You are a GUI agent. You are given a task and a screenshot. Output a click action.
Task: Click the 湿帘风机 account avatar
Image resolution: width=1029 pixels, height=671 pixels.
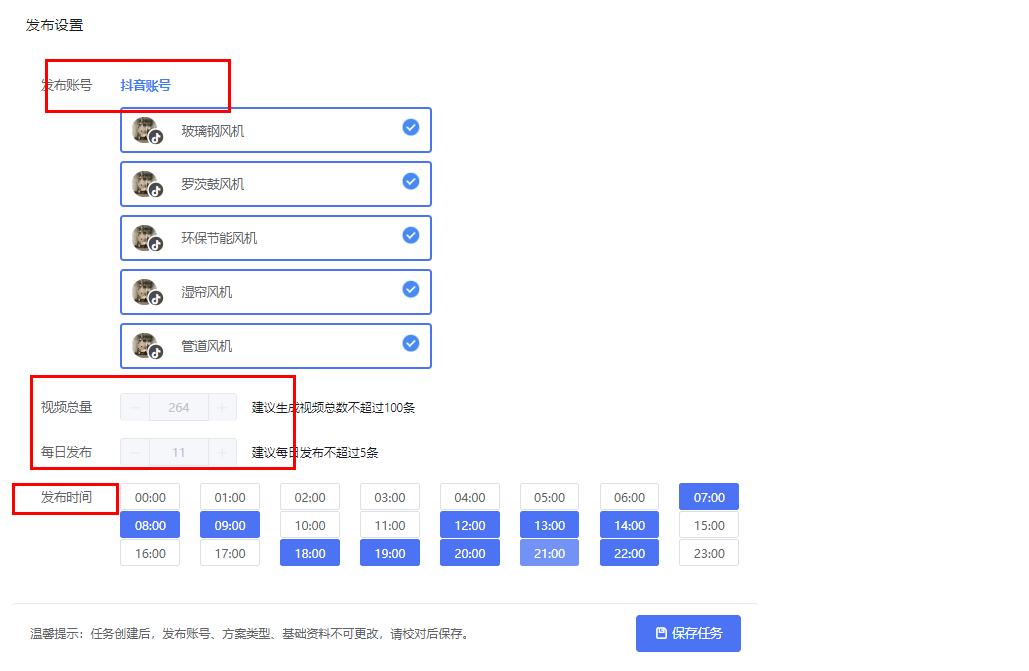(146, 291)
